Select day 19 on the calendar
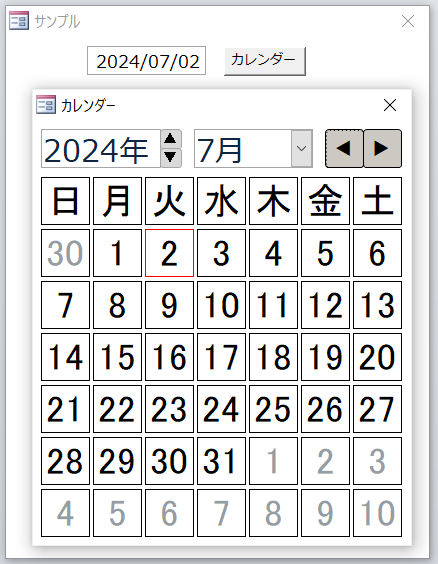The image size is (438, 564). [325, 357]
